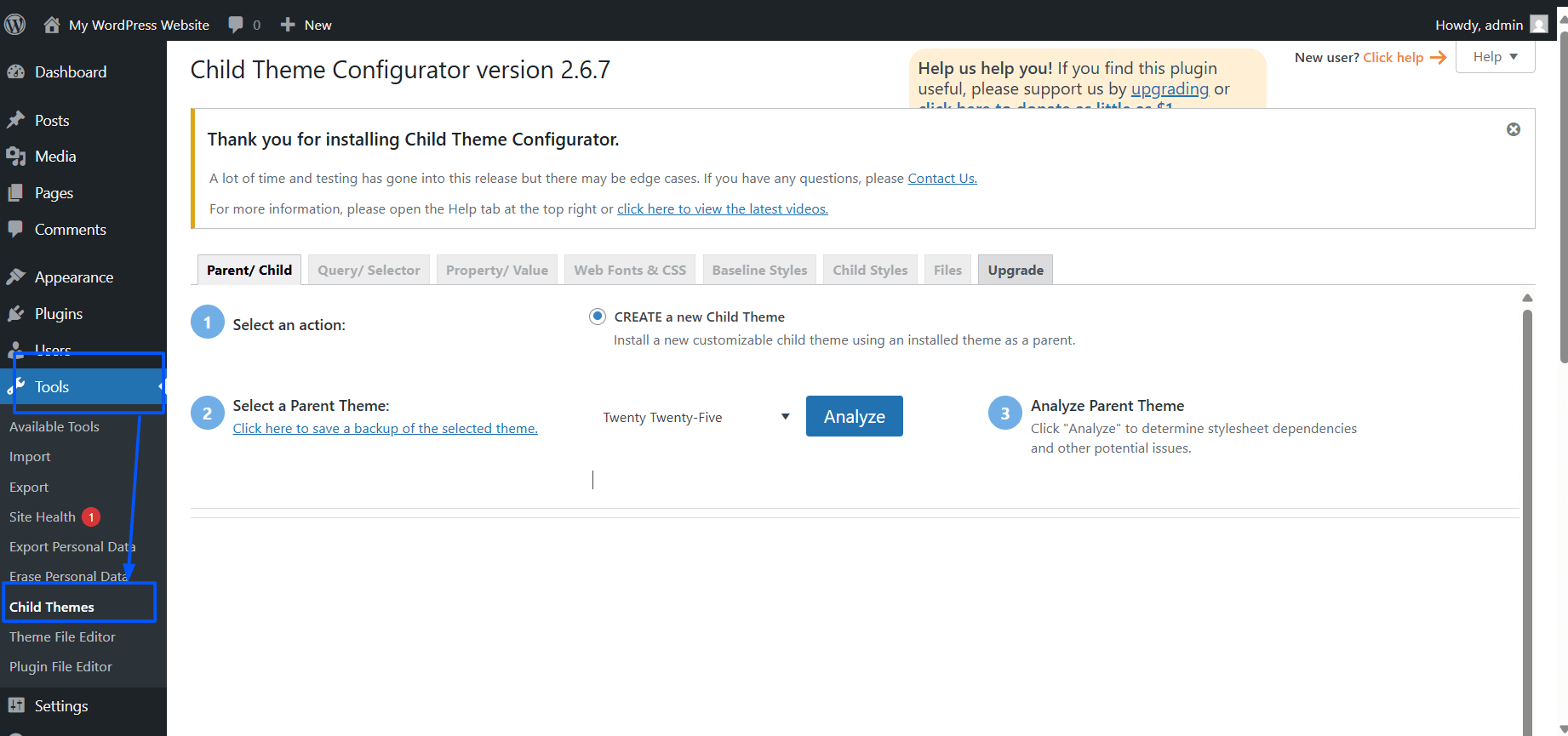Click the Appearance paintbrush icon
This screenshot has height=736, width=1568.
15,277
